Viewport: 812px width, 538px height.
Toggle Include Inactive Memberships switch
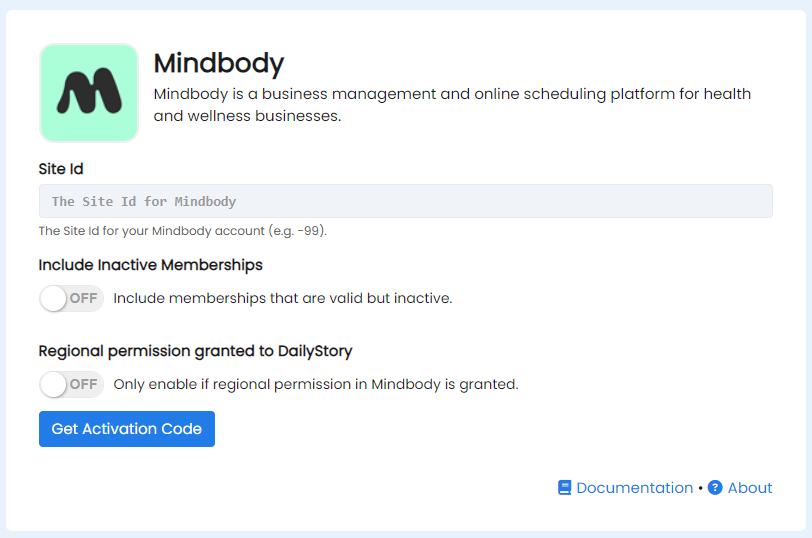[x=71, y=298]
